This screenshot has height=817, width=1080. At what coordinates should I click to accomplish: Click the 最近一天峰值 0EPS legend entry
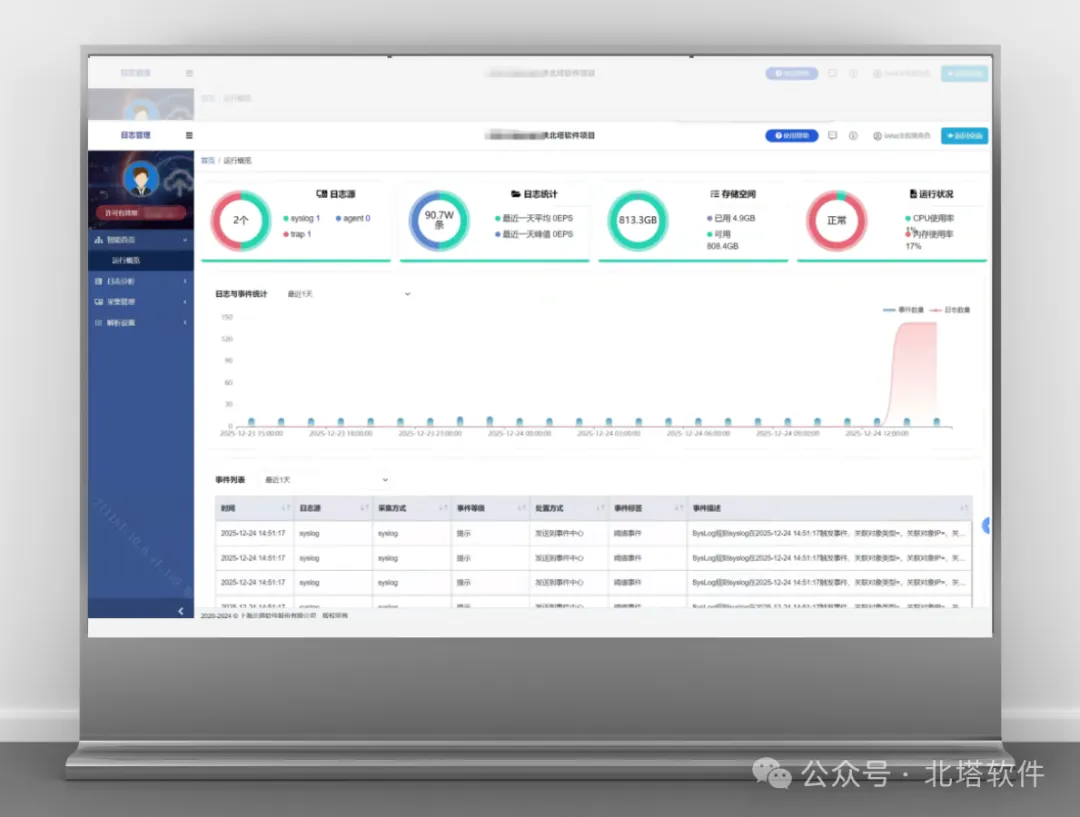click(x=534, y=234)
